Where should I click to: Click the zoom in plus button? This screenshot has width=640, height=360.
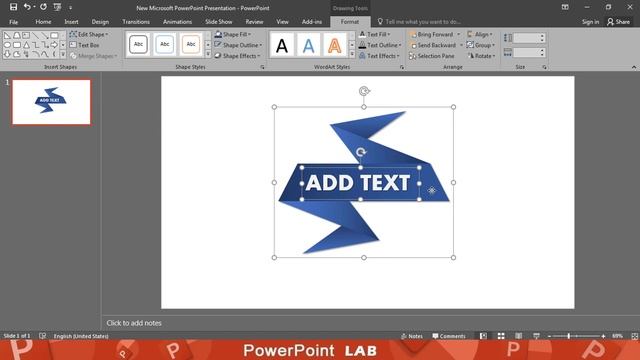603,336
